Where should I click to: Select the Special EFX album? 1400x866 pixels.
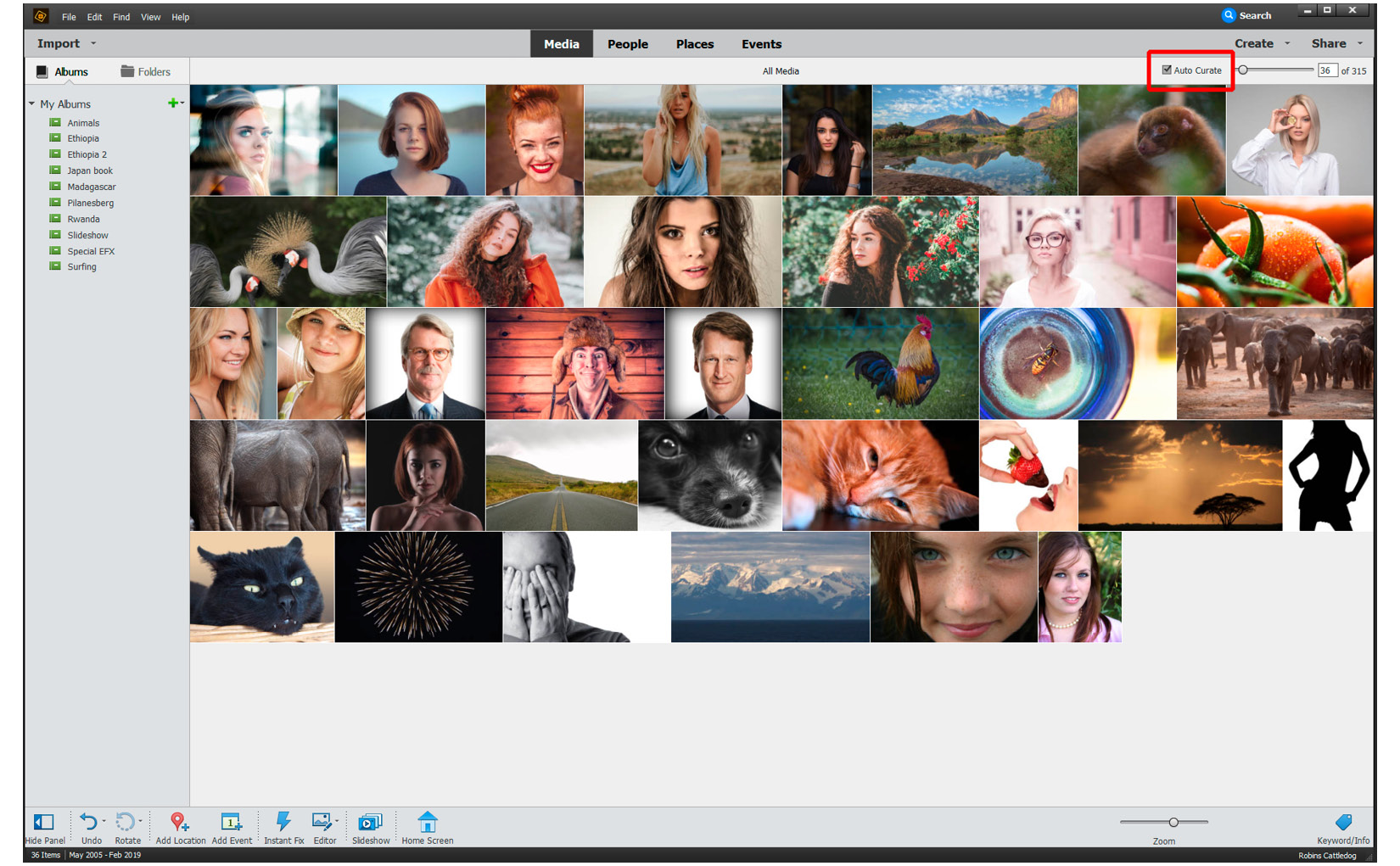tap(91, 251)
